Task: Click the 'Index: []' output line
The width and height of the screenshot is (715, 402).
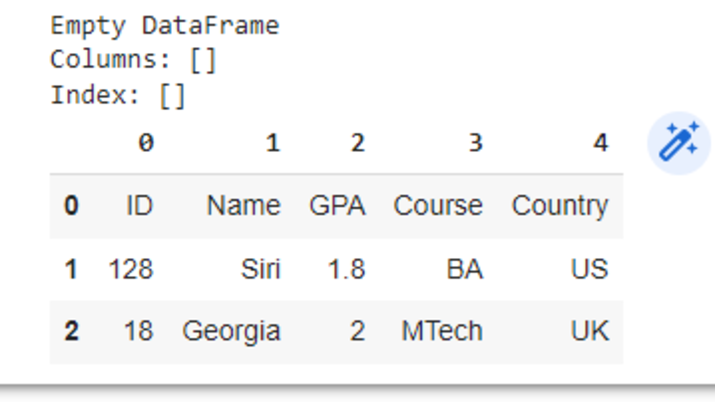Action: 118,96
